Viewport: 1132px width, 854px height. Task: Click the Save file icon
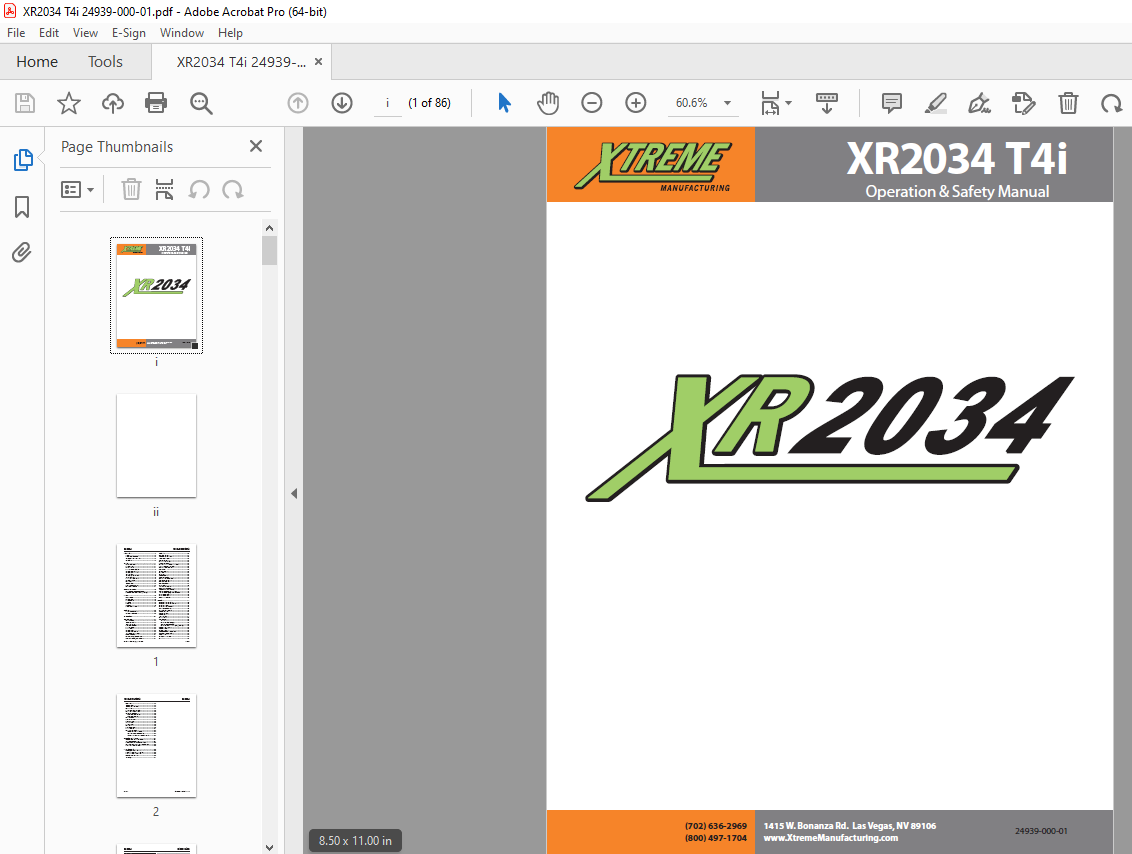[25, 103]
